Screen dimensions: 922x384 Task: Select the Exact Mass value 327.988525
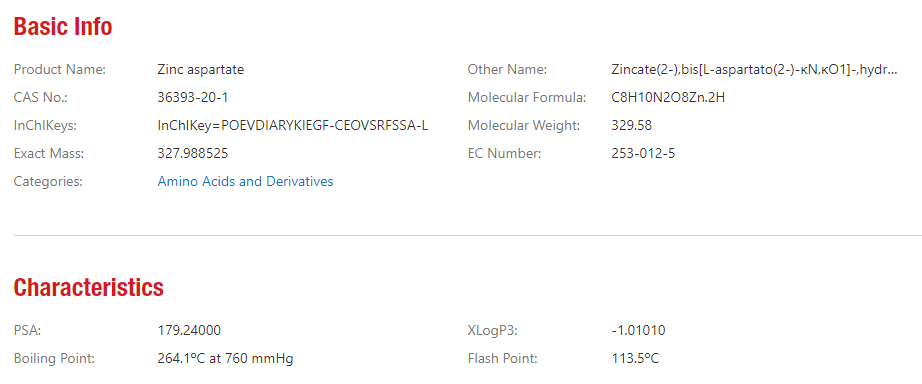[x=193, y=154]
